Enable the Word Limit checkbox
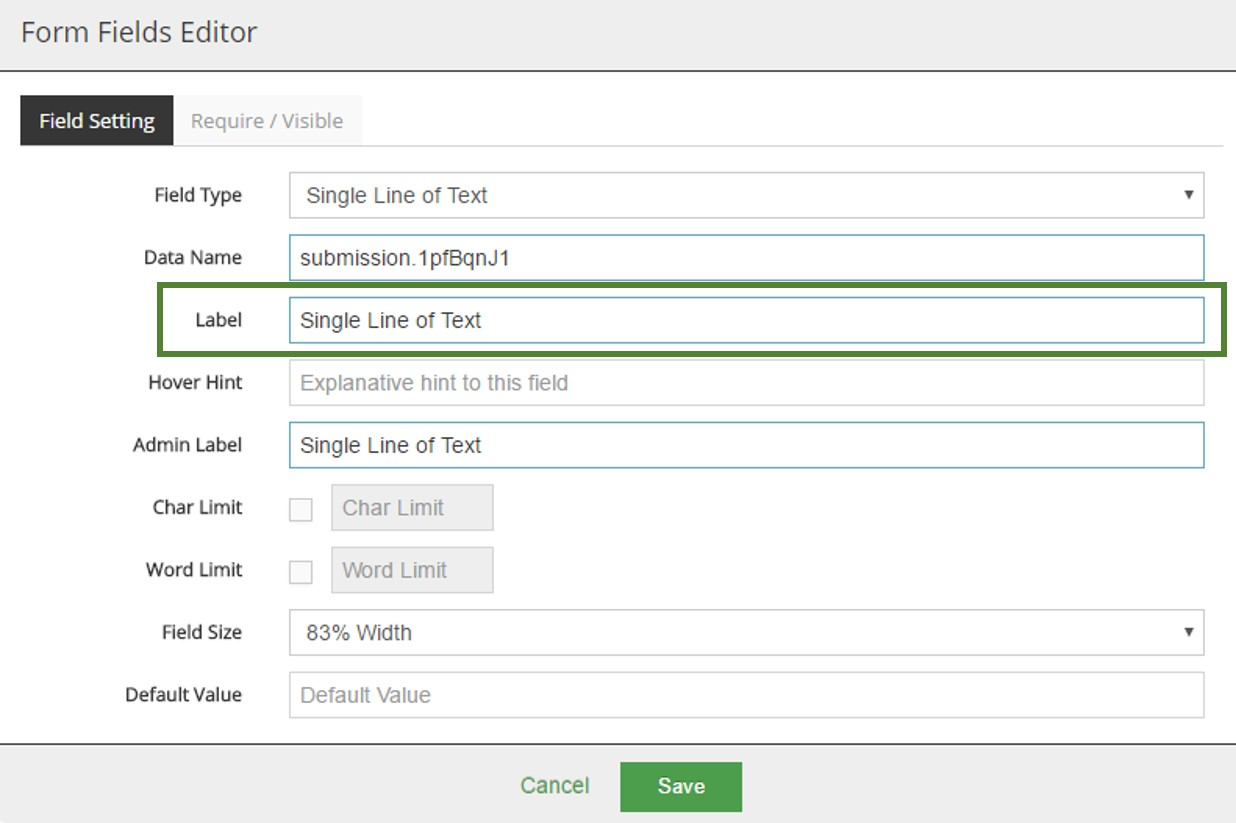The image size is (1236, 823). (301, 572)
